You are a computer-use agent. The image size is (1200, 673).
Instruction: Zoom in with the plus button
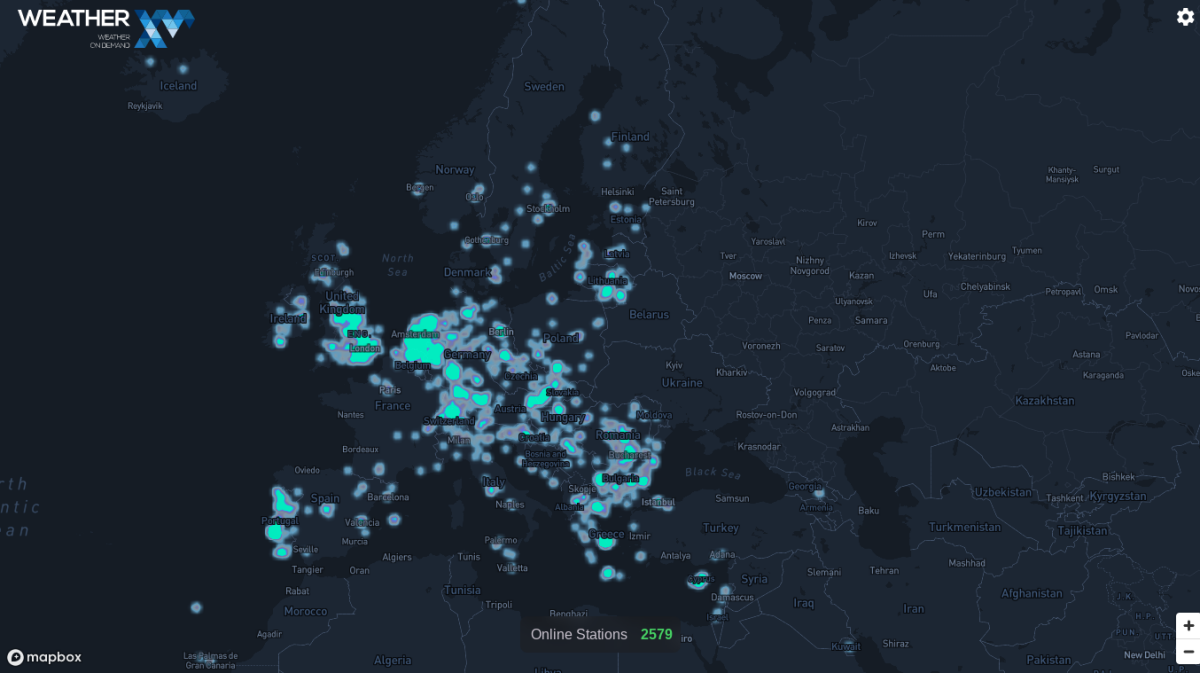[1188, 626]
